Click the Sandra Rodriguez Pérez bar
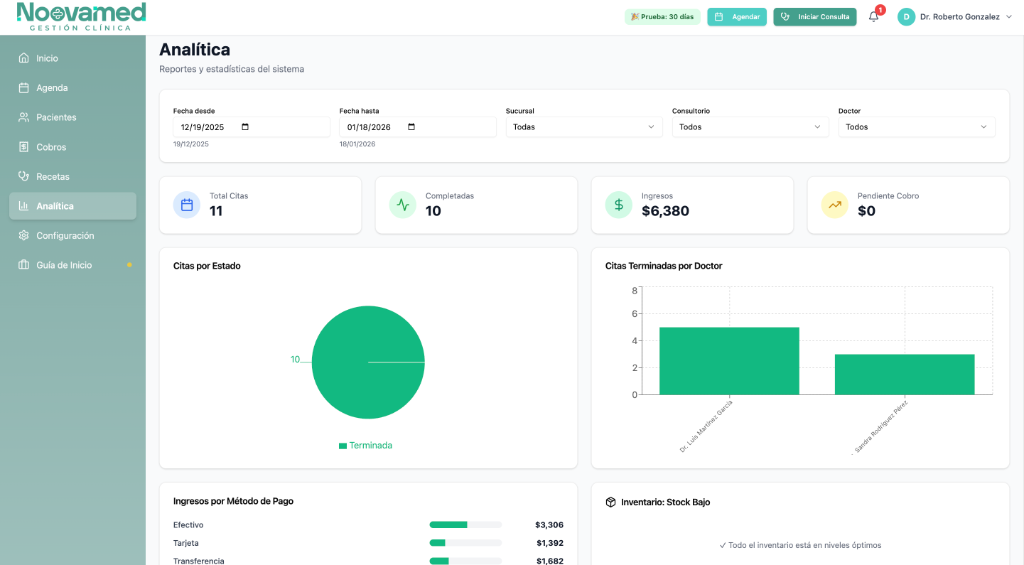Image resolution: width=1024 pixels, height=565 pixels. (904, 374)
